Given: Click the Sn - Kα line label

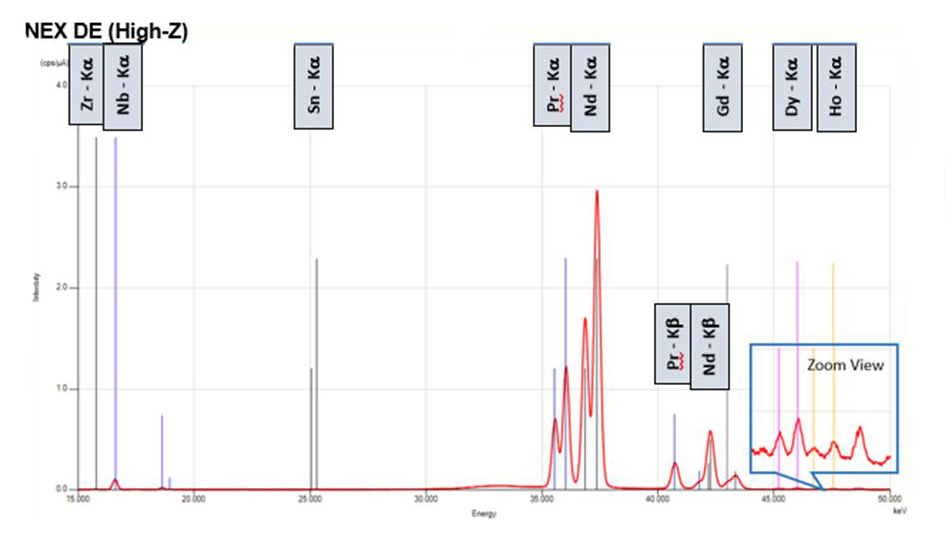Looking at the screenshot, I should (x=313, y=86).
